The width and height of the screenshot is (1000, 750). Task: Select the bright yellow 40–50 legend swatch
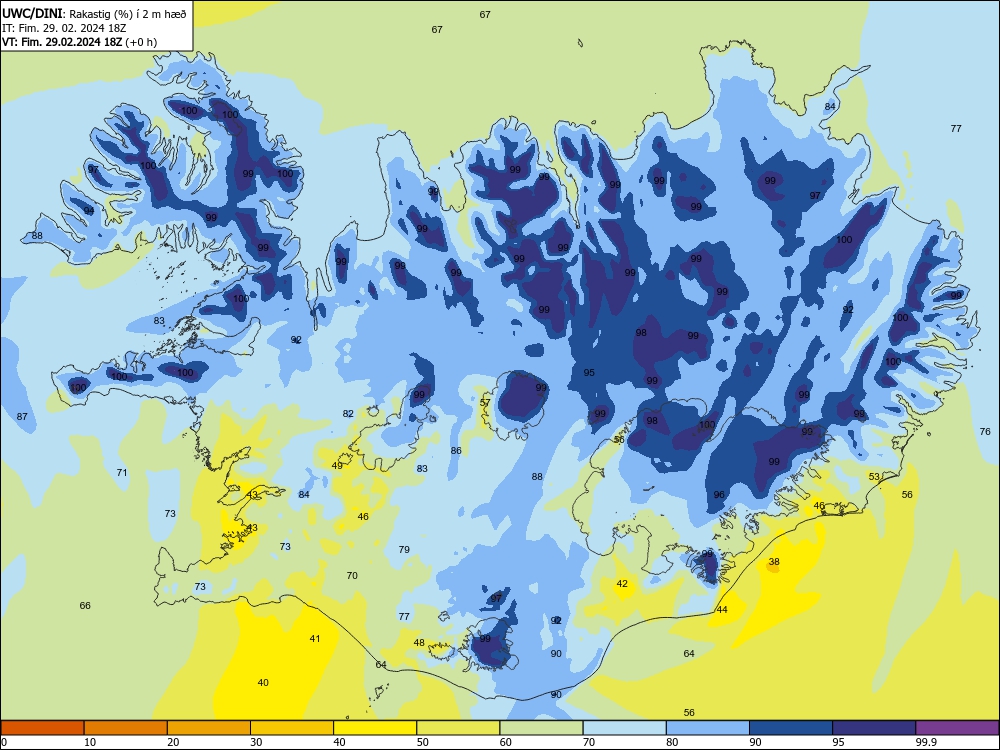(375, 728)
